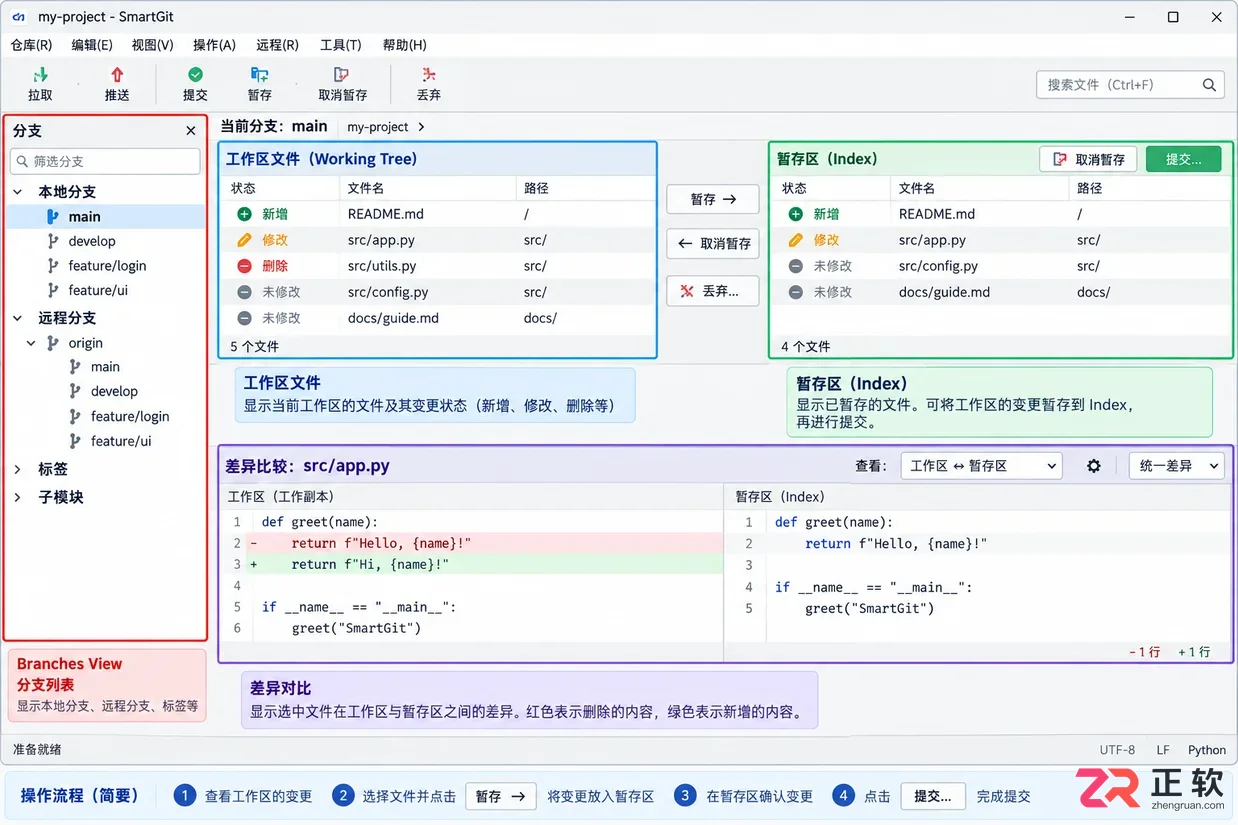Select the main local branch
Viewport: 1238px width, 825px height.
[x=105, y=216]
